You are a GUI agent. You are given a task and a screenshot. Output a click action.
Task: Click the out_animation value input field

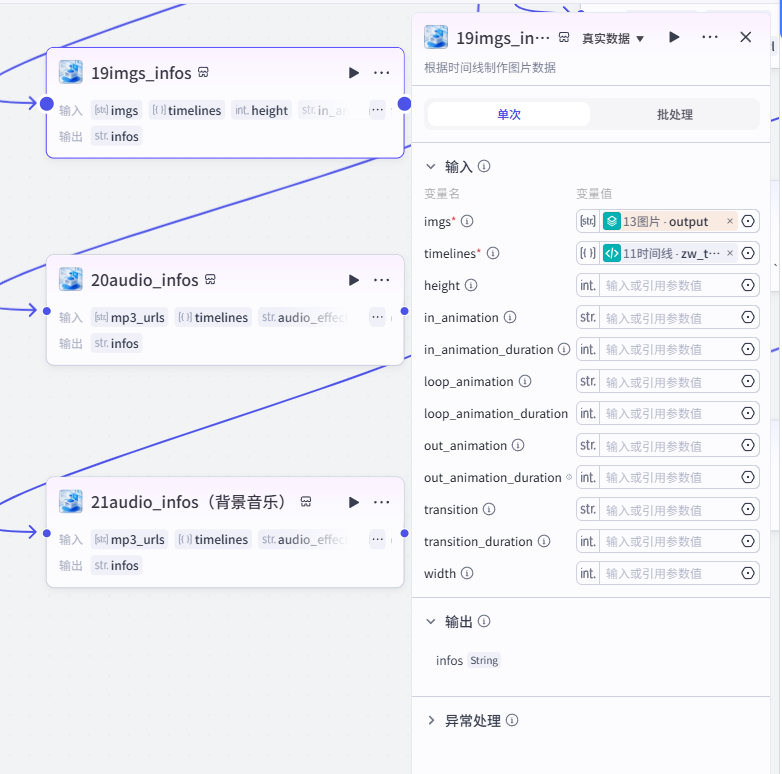(669, 445)
